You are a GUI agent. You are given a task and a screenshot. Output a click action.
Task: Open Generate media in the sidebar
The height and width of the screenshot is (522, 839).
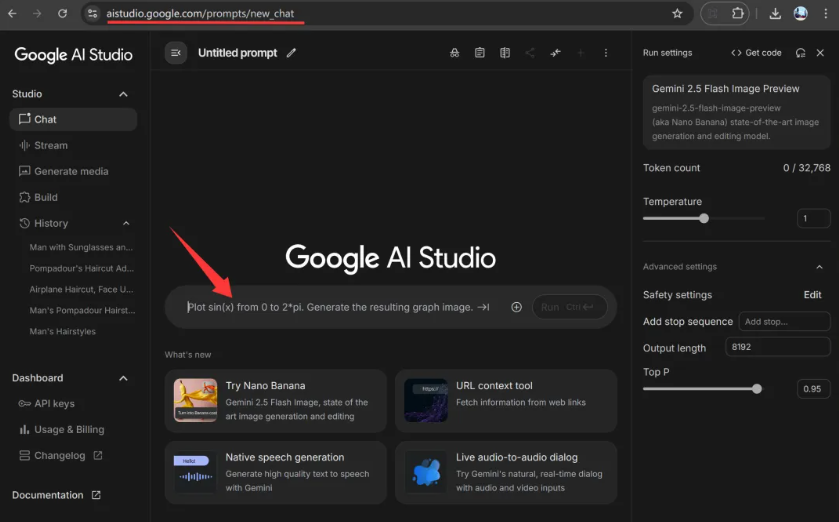tap(71, 171)
